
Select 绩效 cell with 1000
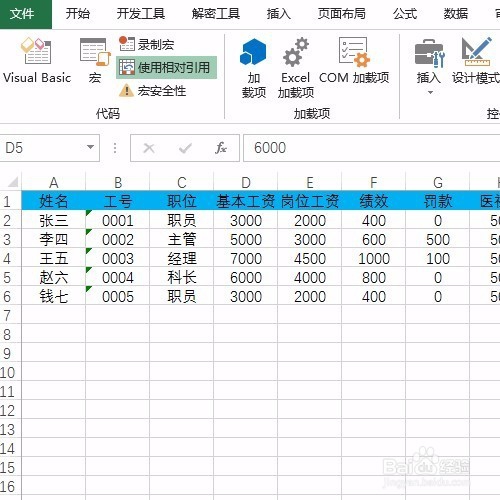pos(374,258)
